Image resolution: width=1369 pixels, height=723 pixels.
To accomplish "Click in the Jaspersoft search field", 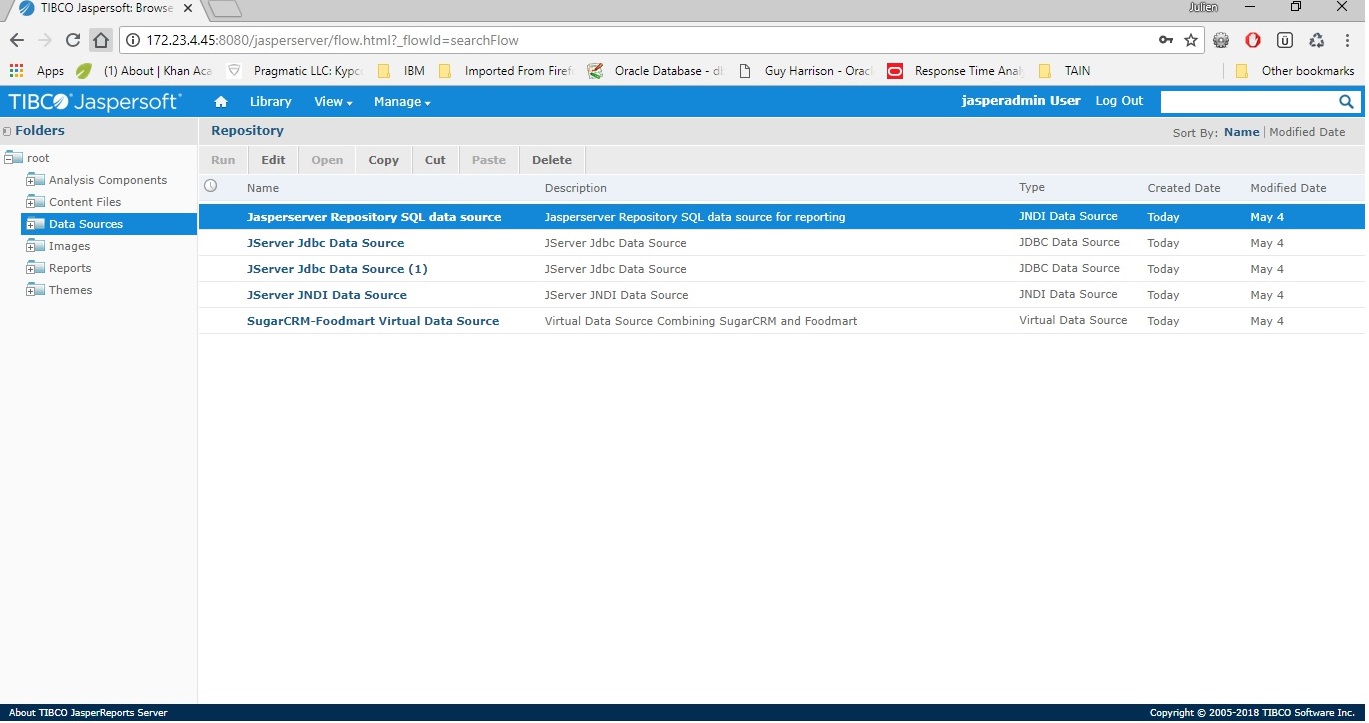I will coord(1248,101).
